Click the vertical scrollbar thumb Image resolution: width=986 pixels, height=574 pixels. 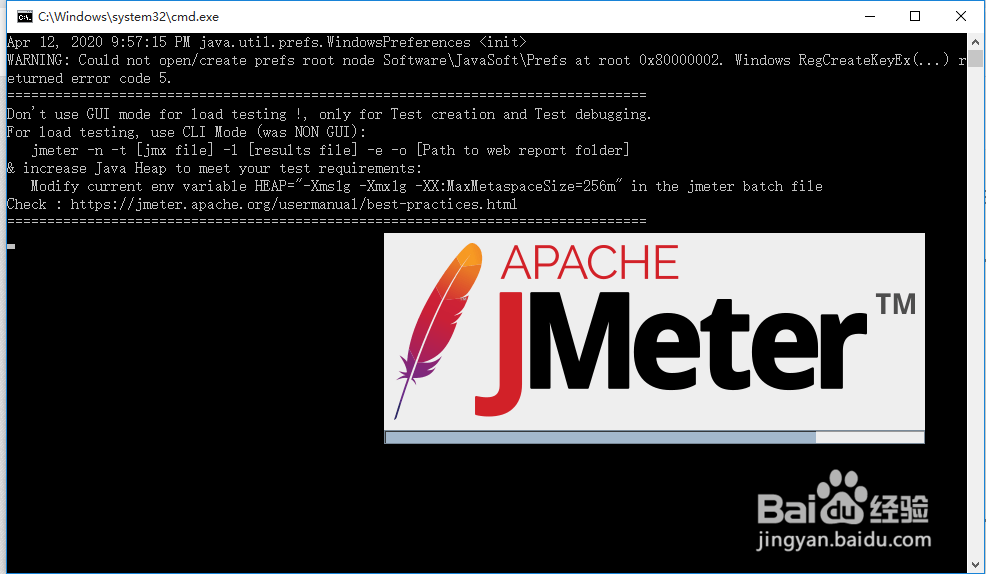coord(975,58)
